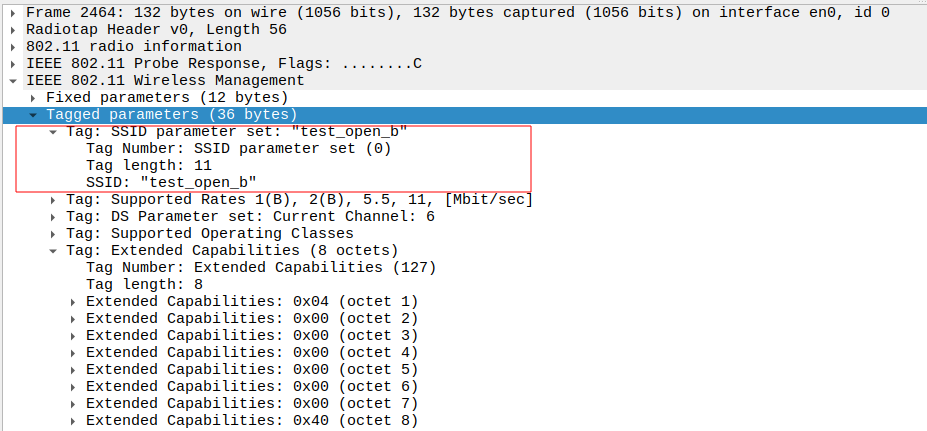Viewport: 927px width, 431px height.
Task: Expand Radiotap Header v0 section
Action: [13, 30]
